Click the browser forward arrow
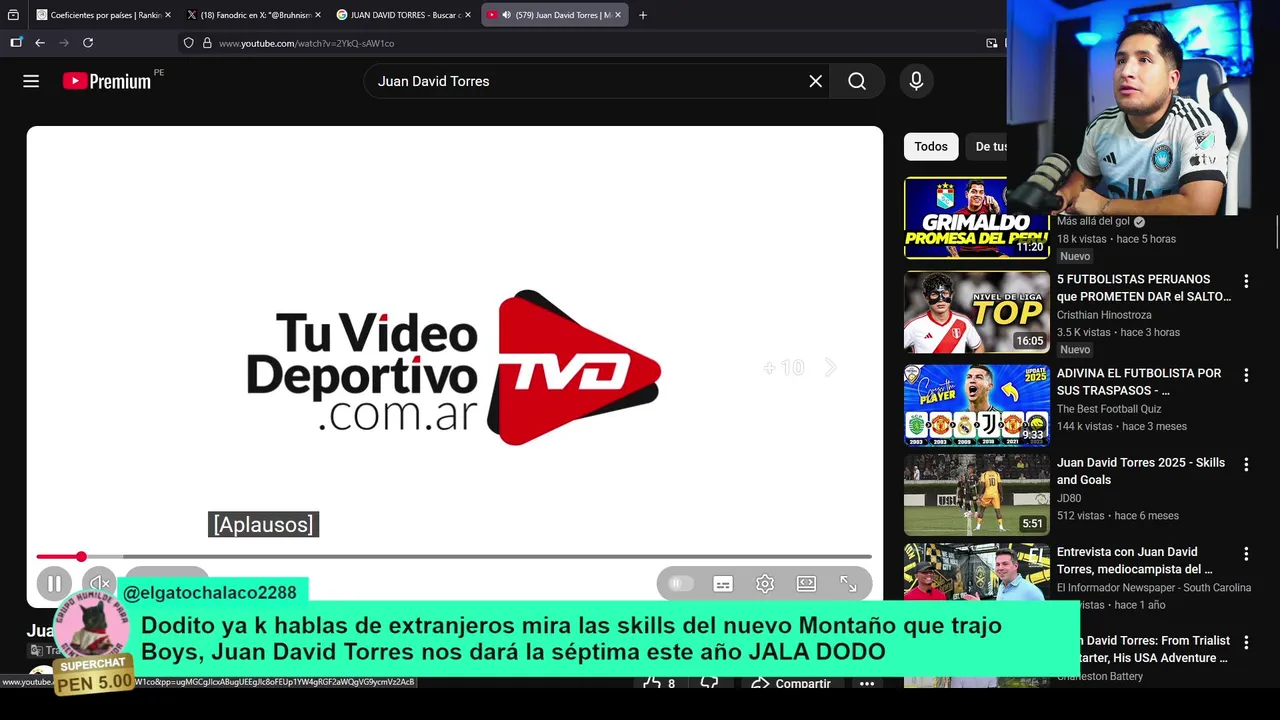 (64, 43)
